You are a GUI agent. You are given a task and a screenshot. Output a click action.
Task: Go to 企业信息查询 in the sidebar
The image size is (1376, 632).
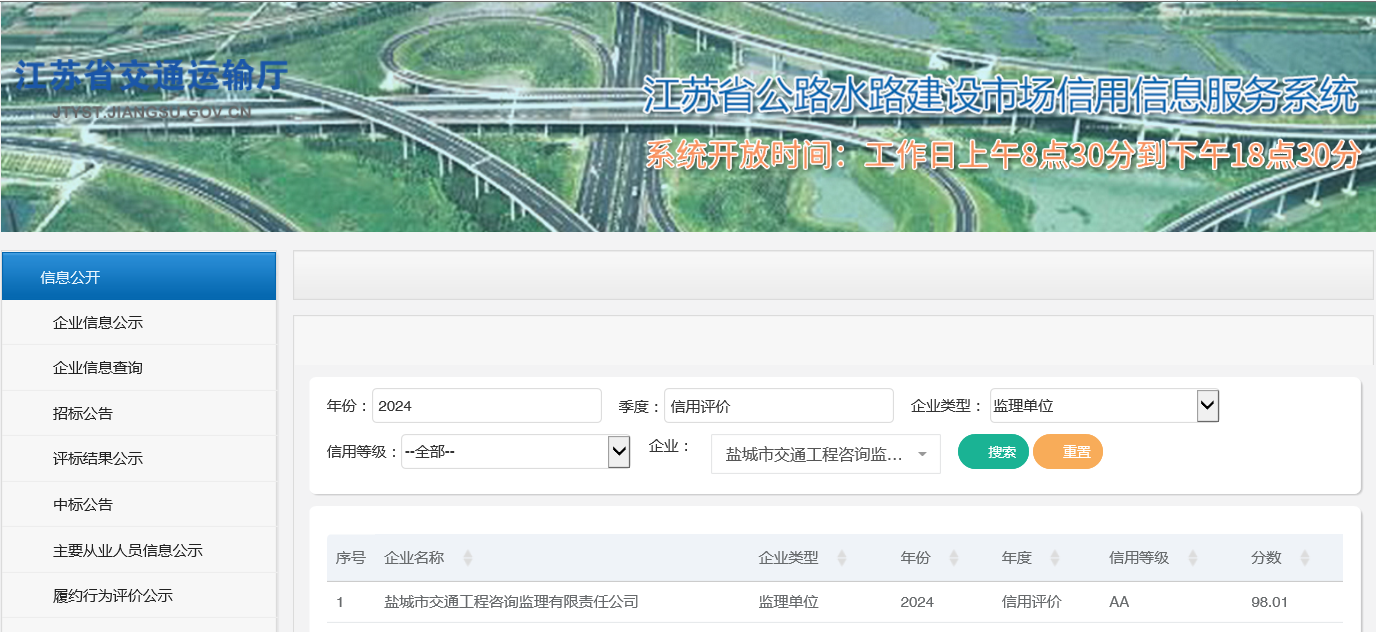[x=98, y=368]
